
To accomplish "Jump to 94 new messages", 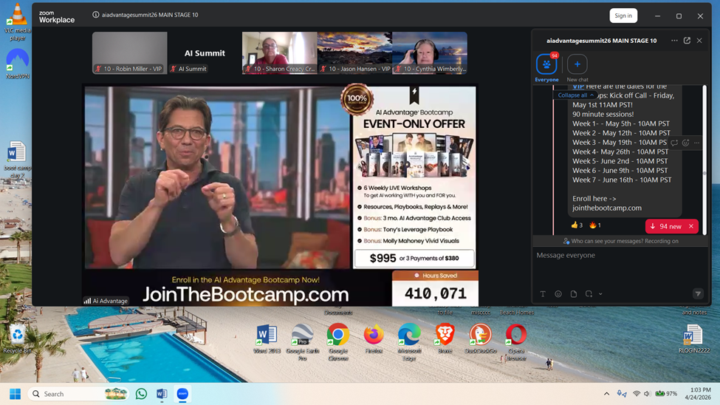I will pos(666,226).
